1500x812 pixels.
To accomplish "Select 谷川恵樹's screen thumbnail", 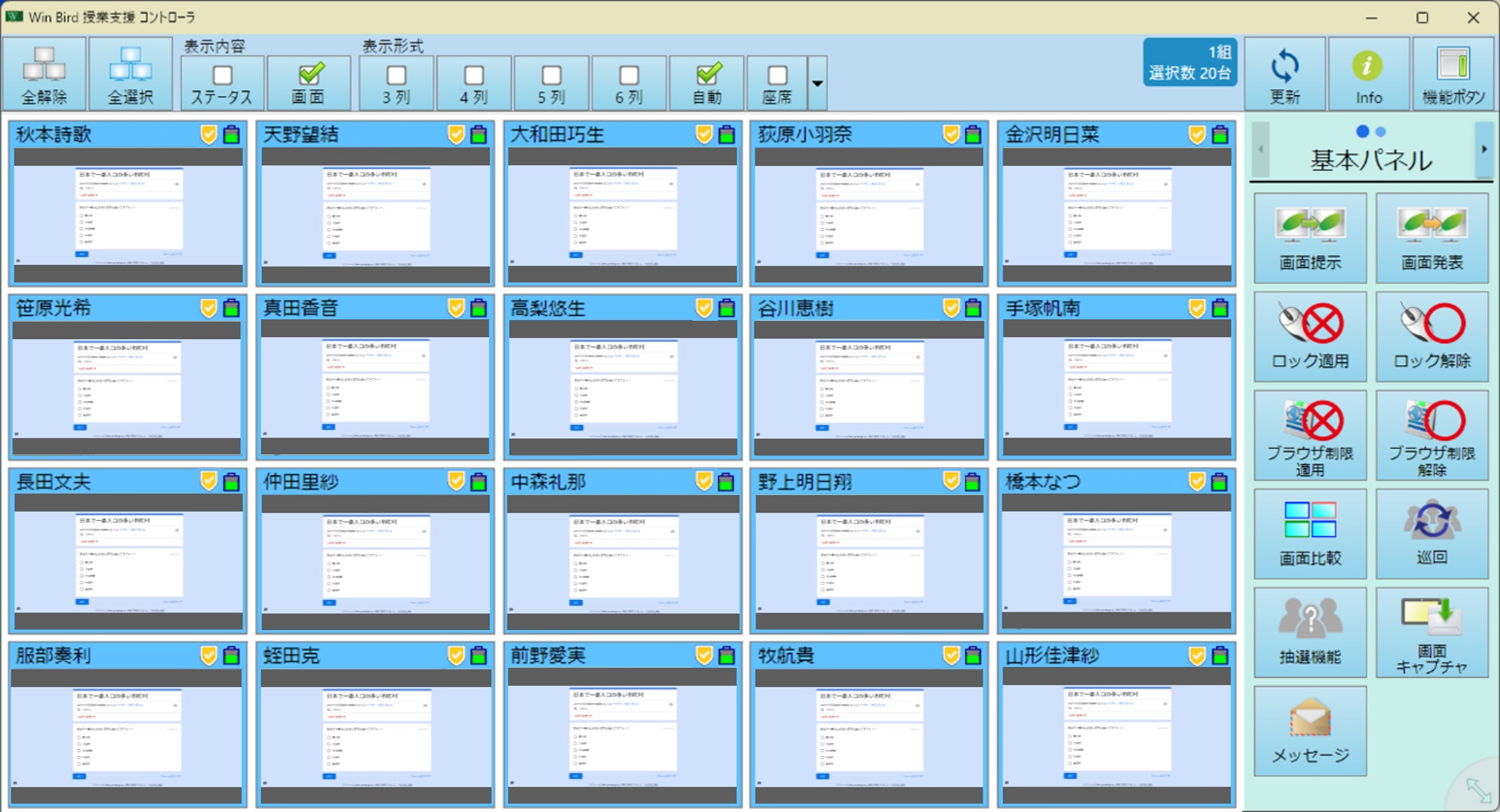I will click(x=869, y=389).
